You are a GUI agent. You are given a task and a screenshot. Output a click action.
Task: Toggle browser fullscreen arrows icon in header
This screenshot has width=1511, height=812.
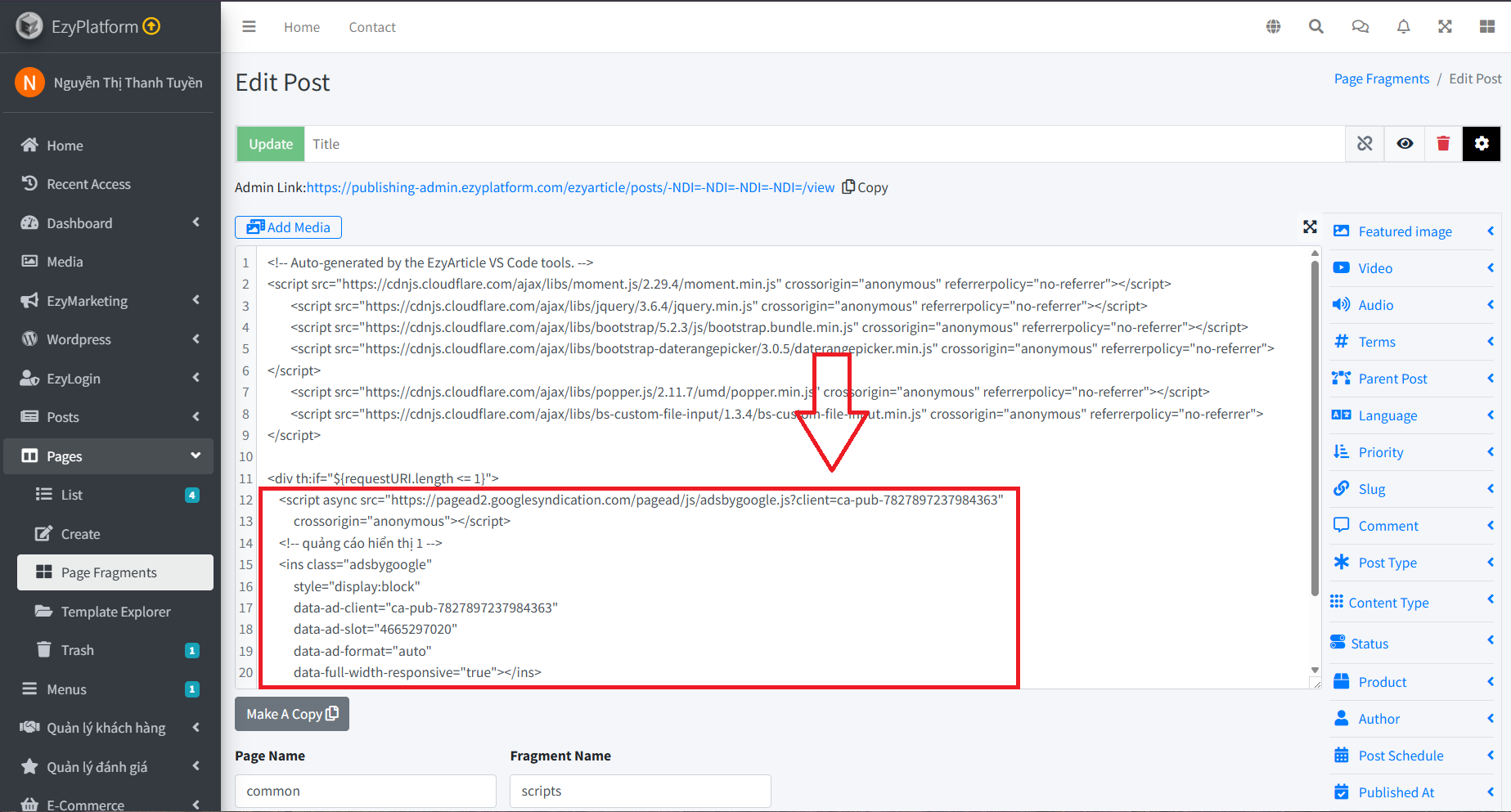point(1446,27)
